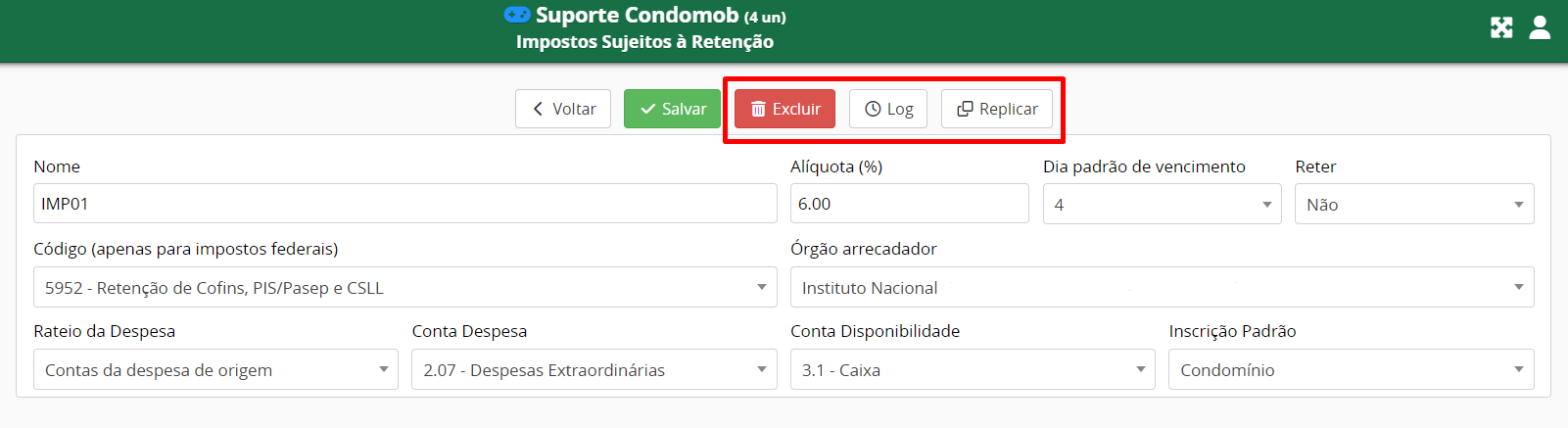Expand the Órgão arrecadador dropdown

point(1162,287)
